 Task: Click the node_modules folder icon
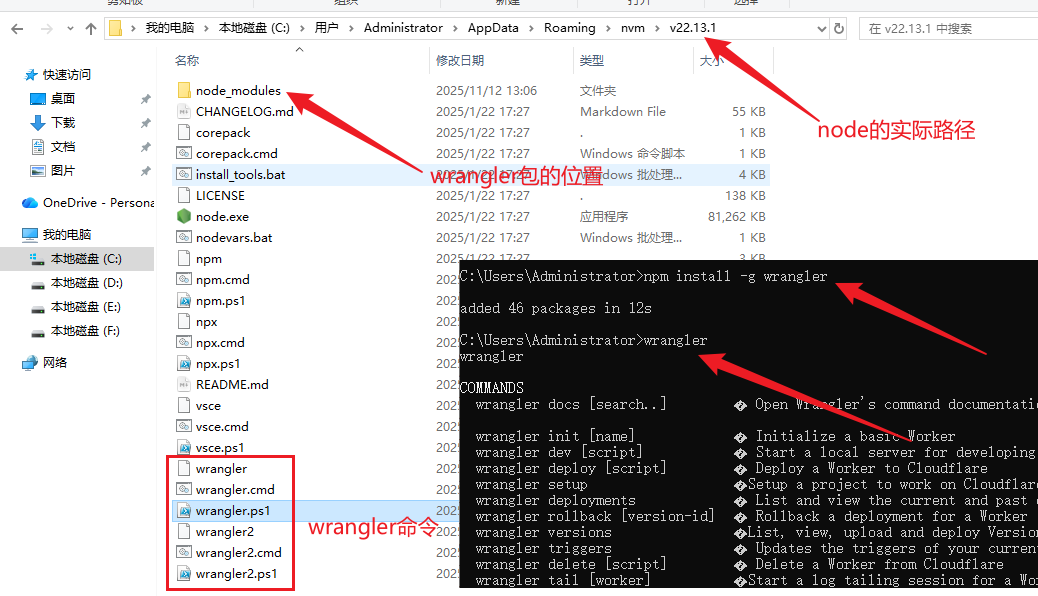pyautogui.click(x=184, y=91)
